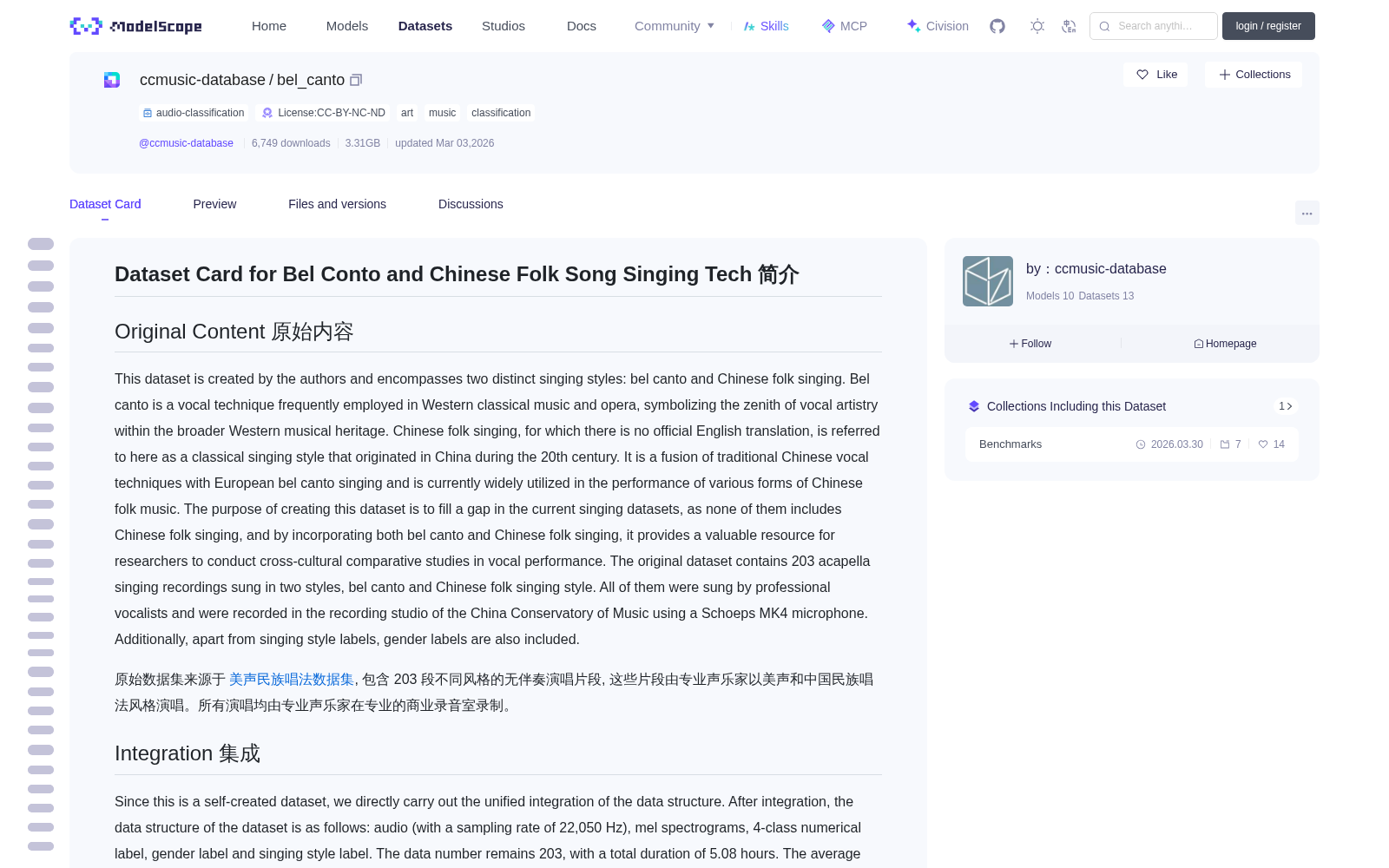1389x868 pixels.
Task: Open the Datasets nav item
Action: tap(425, 26)
